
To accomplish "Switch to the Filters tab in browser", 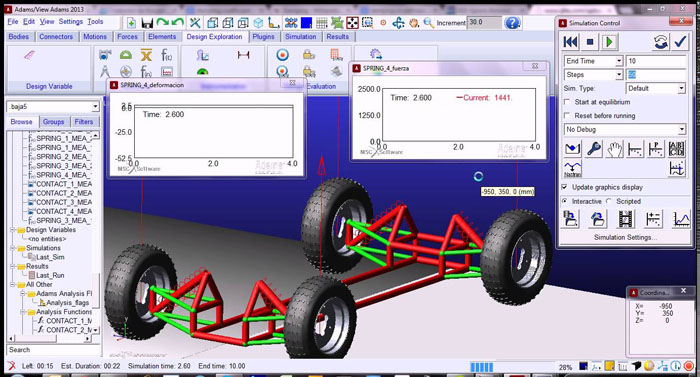I will point(83,121).
